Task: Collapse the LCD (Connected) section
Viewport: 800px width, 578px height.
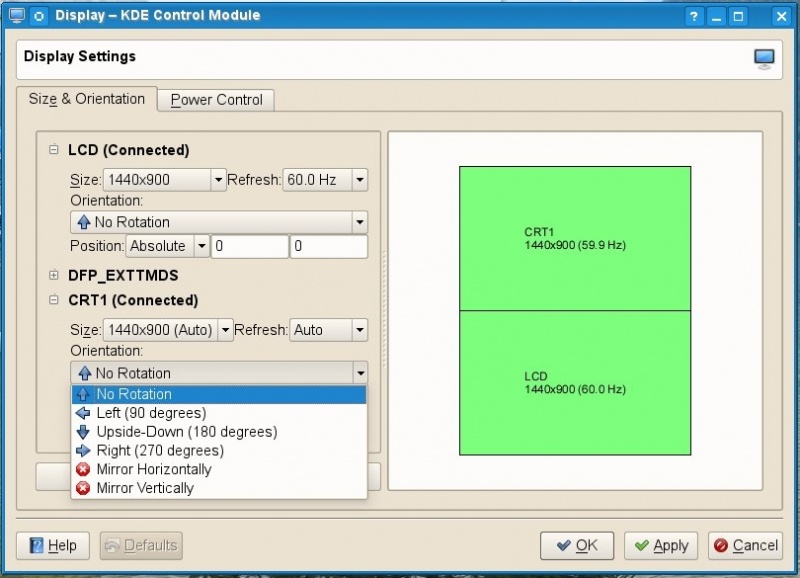Action: [53, 150]
